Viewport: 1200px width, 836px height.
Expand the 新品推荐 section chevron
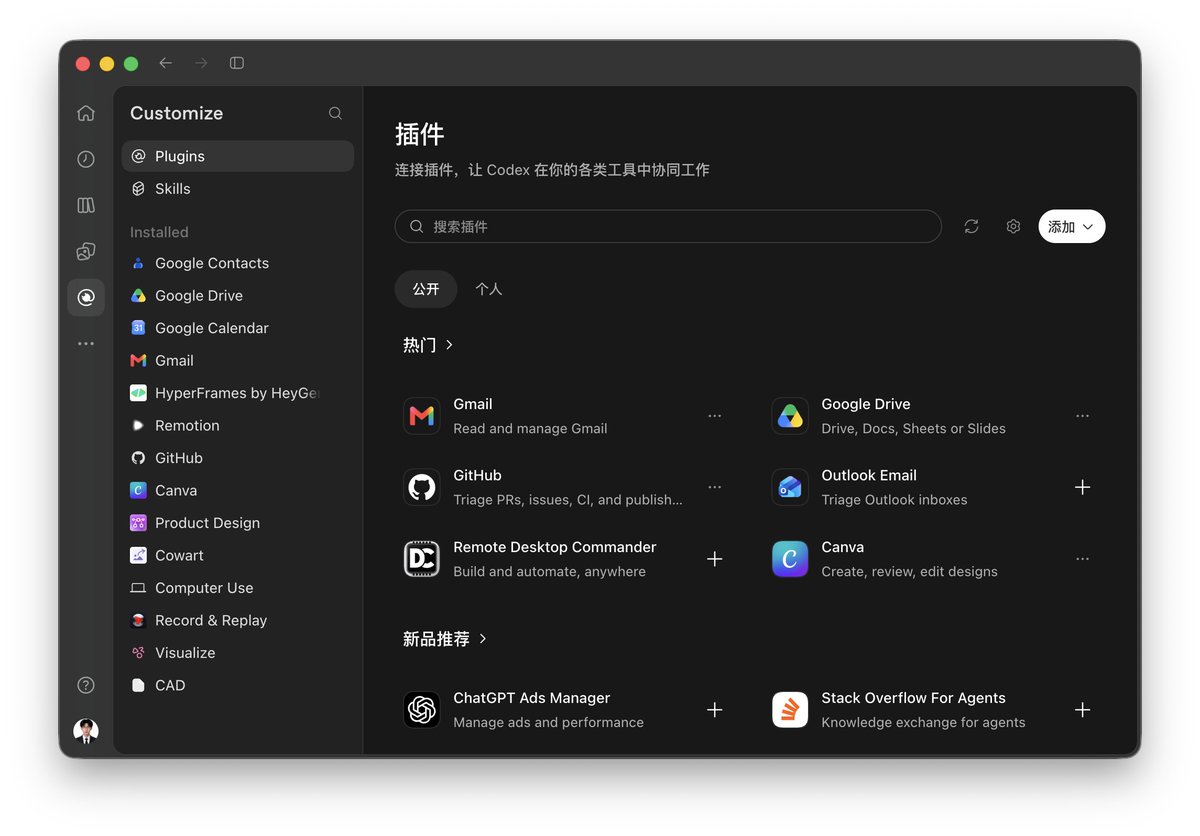coord(483,638)
